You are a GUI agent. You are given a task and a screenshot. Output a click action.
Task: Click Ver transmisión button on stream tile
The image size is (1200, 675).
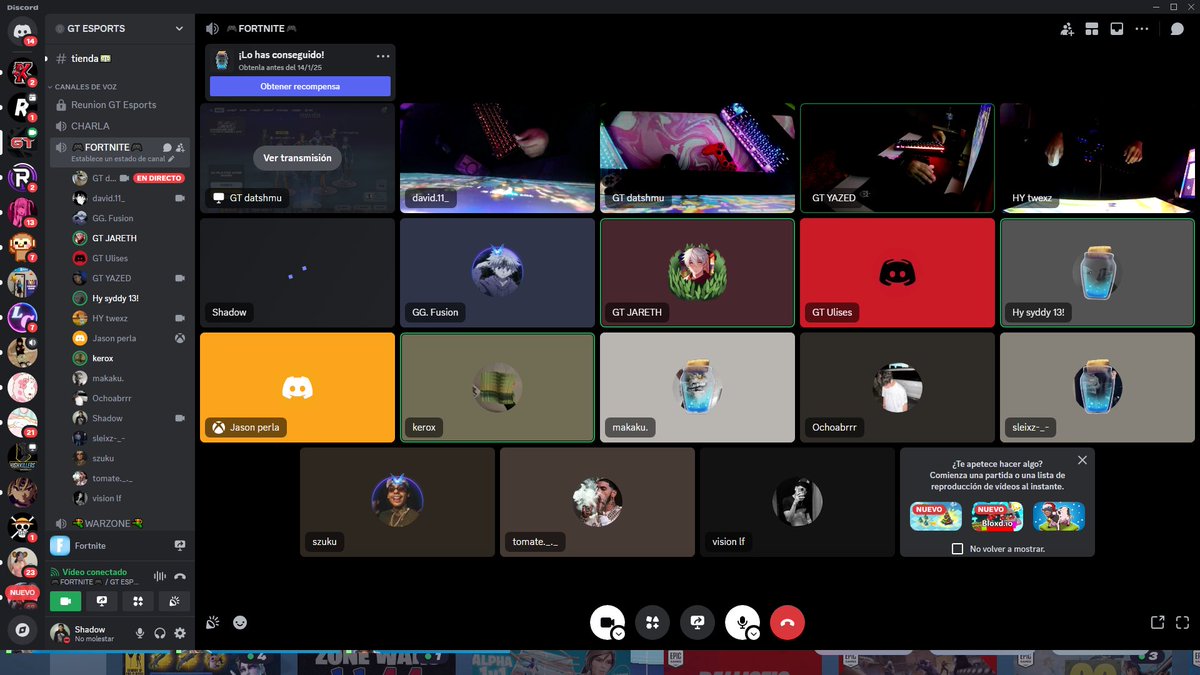tap(297, 158)
